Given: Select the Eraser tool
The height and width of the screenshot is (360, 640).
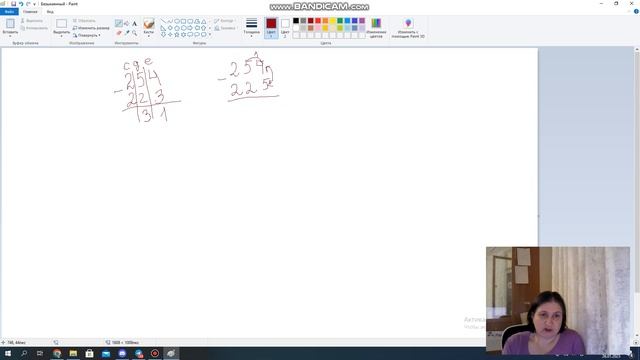Looking at the screenshot, I should pos(119,33).
